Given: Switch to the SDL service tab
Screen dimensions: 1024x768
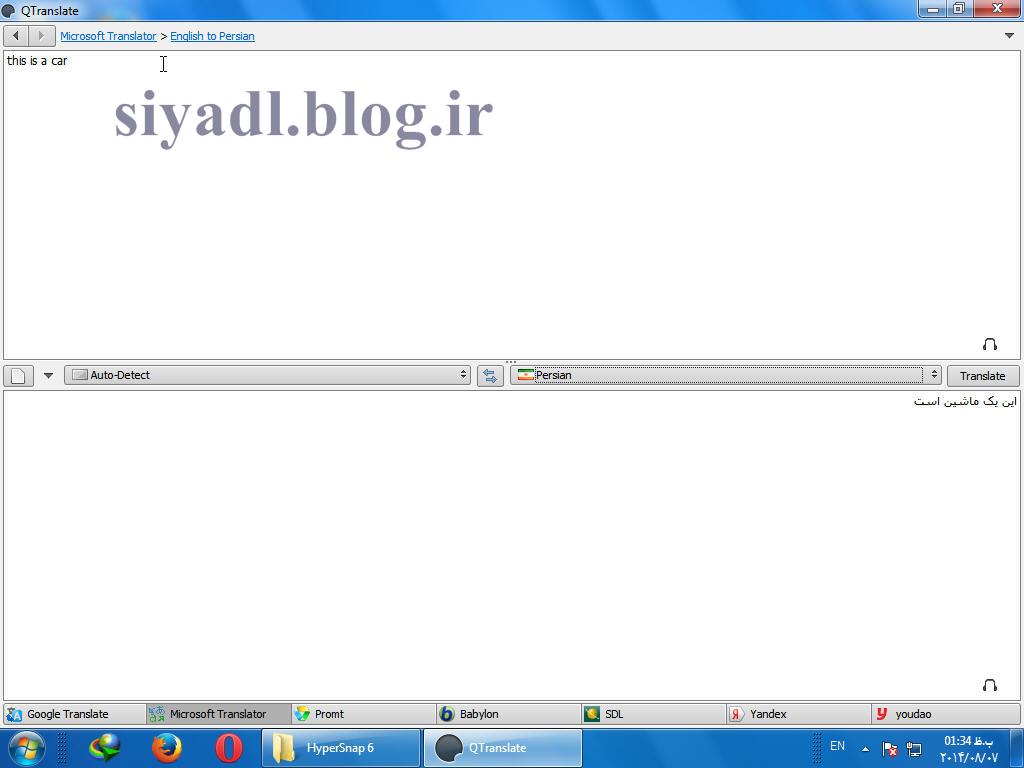Looking at the screenshot, I should (654, 714).
